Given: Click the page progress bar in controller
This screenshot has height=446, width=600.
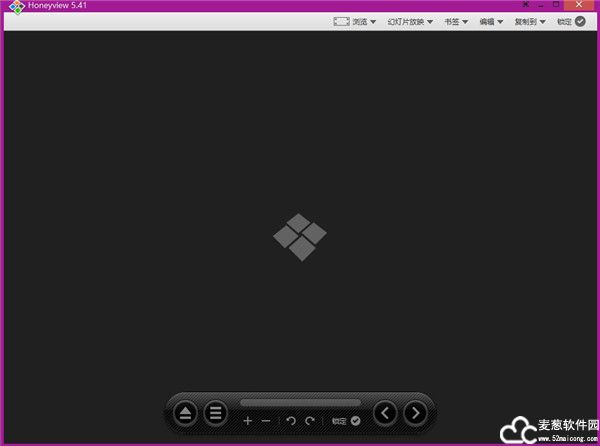Looking at the screenshot, I should coord(300,402).
